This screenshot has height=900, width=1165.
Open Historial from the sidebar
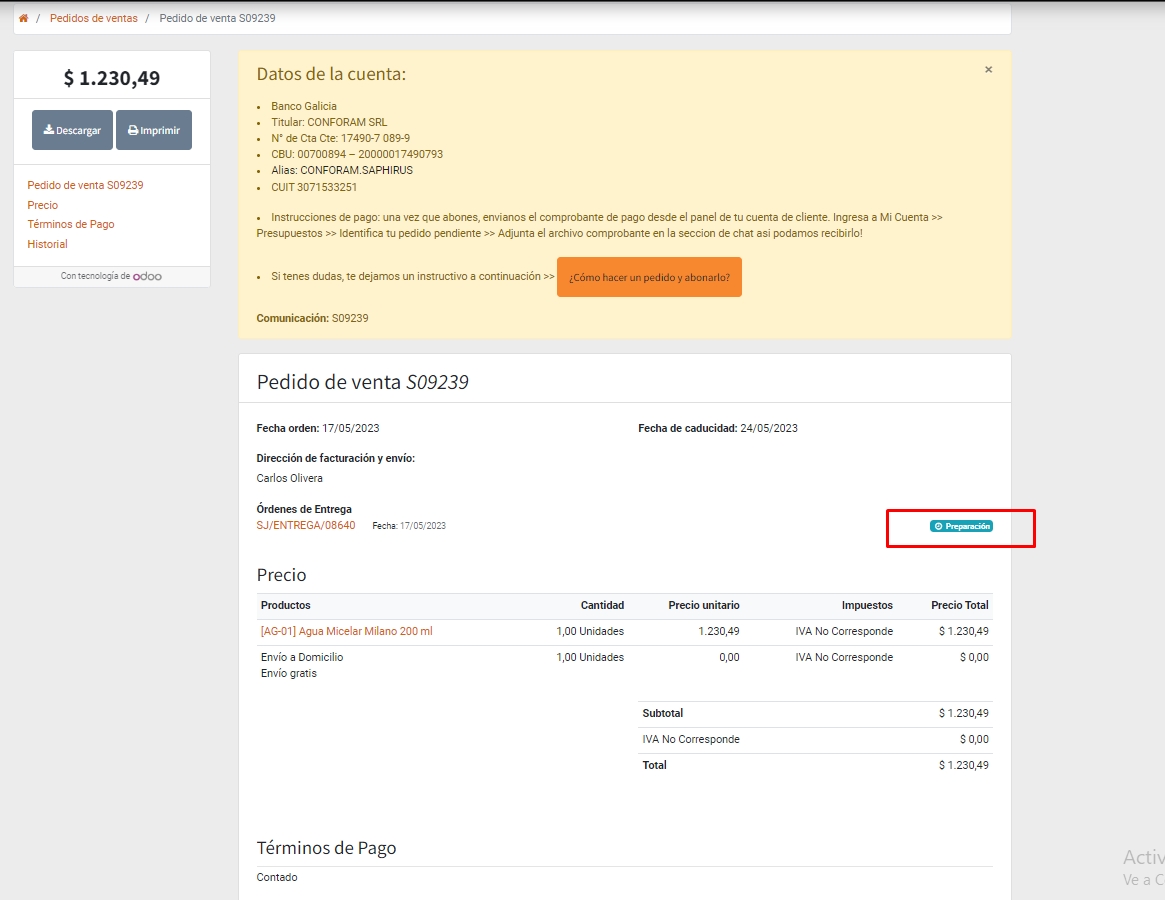[48, 244]
